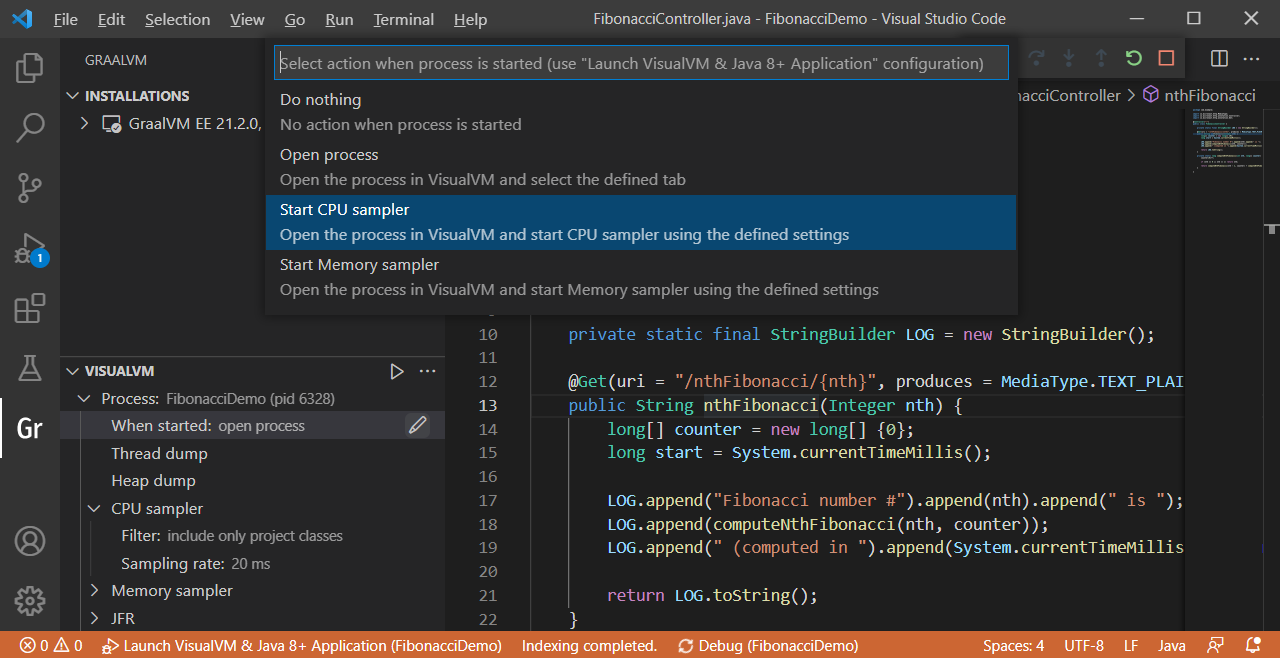The width and height of the screenshot is (1280, 658).
Task: Change language mode via 'Java'
Action: [x=1172, y=646]
